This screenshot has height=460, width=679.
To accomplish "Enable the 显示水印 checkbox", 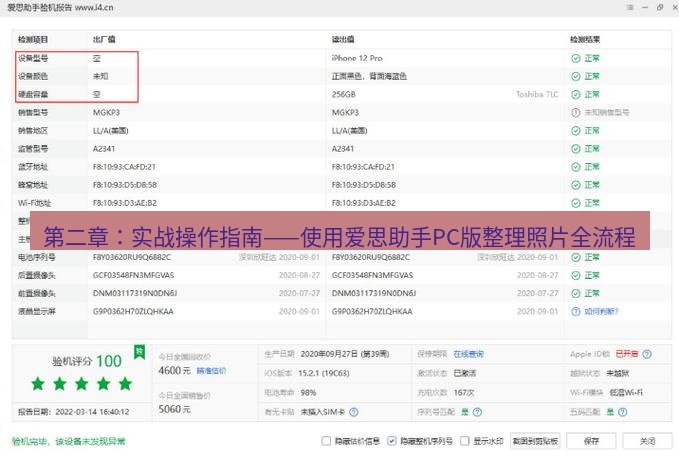I will tap(465, 441).
